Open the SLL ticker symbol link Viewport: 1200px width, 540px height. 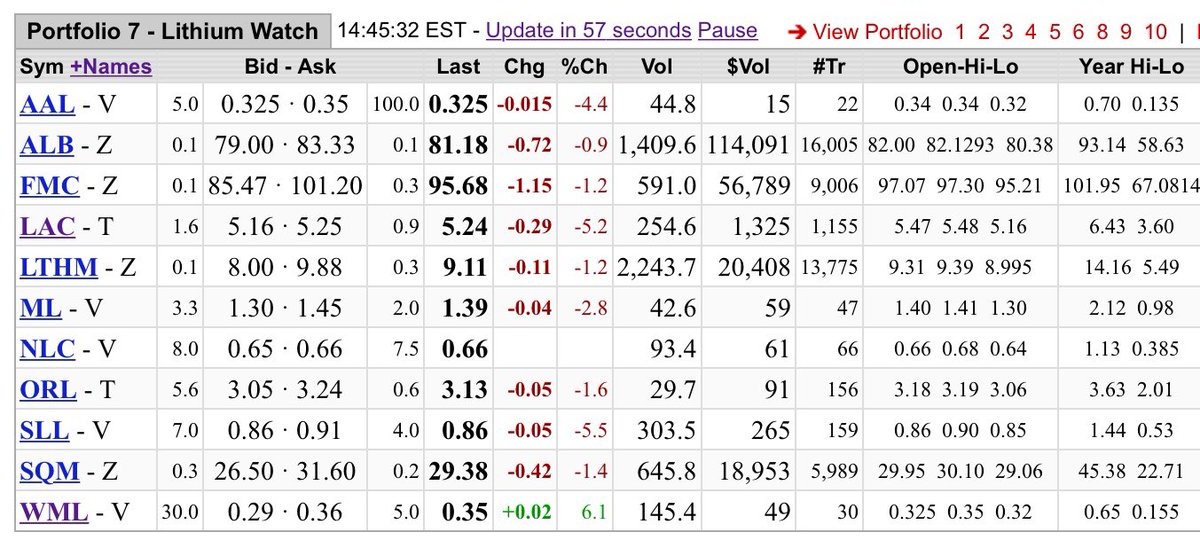[44, 430]
